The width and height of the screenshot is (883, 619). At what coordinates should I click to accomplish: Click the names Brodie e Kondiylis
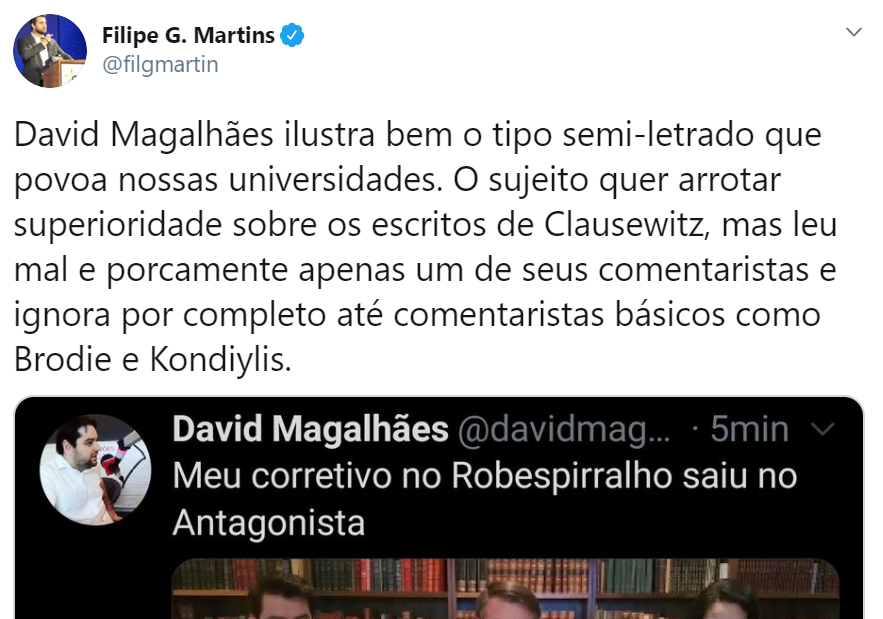(153, 359)
